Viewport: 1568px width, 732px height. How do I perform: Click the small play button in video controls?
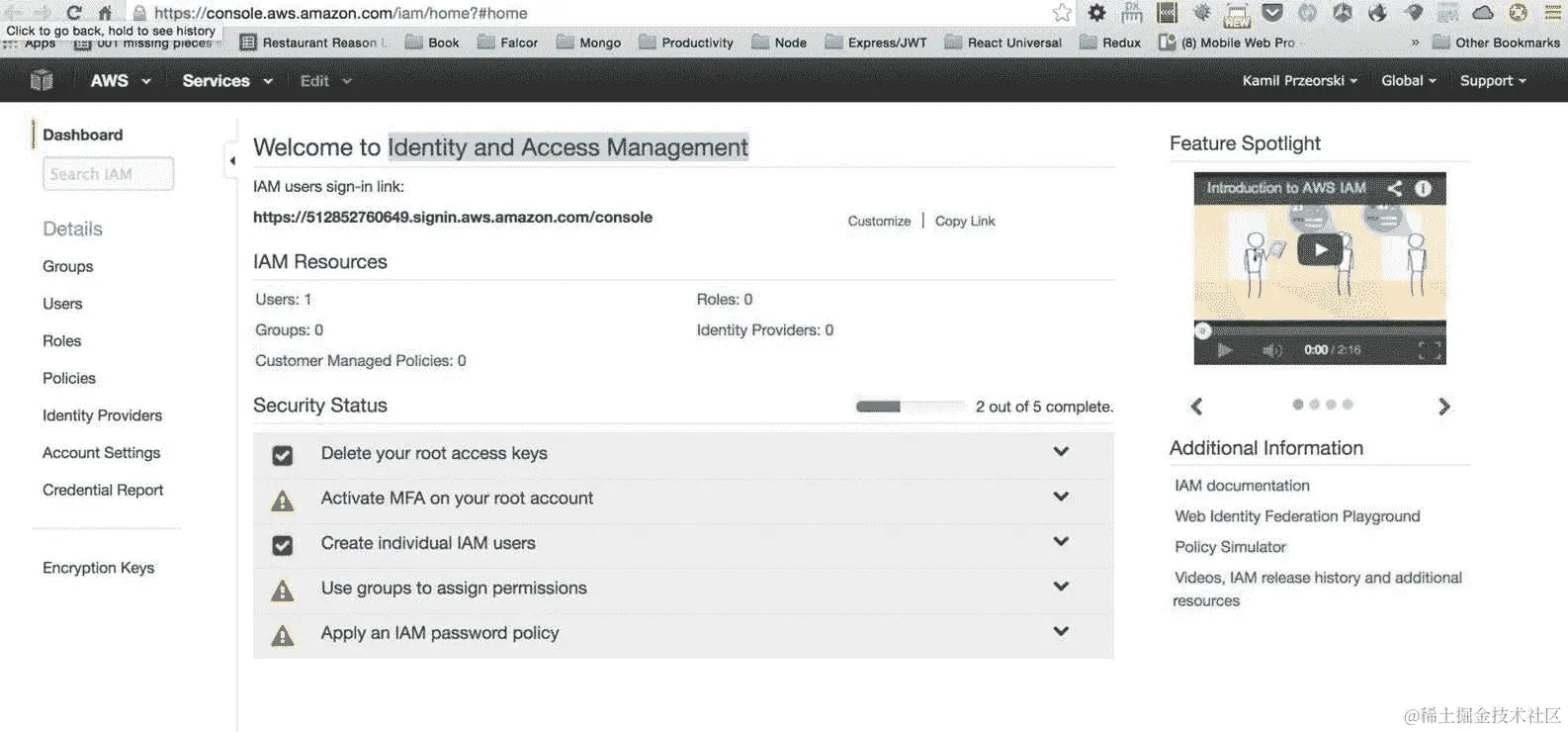(1225, 350)
